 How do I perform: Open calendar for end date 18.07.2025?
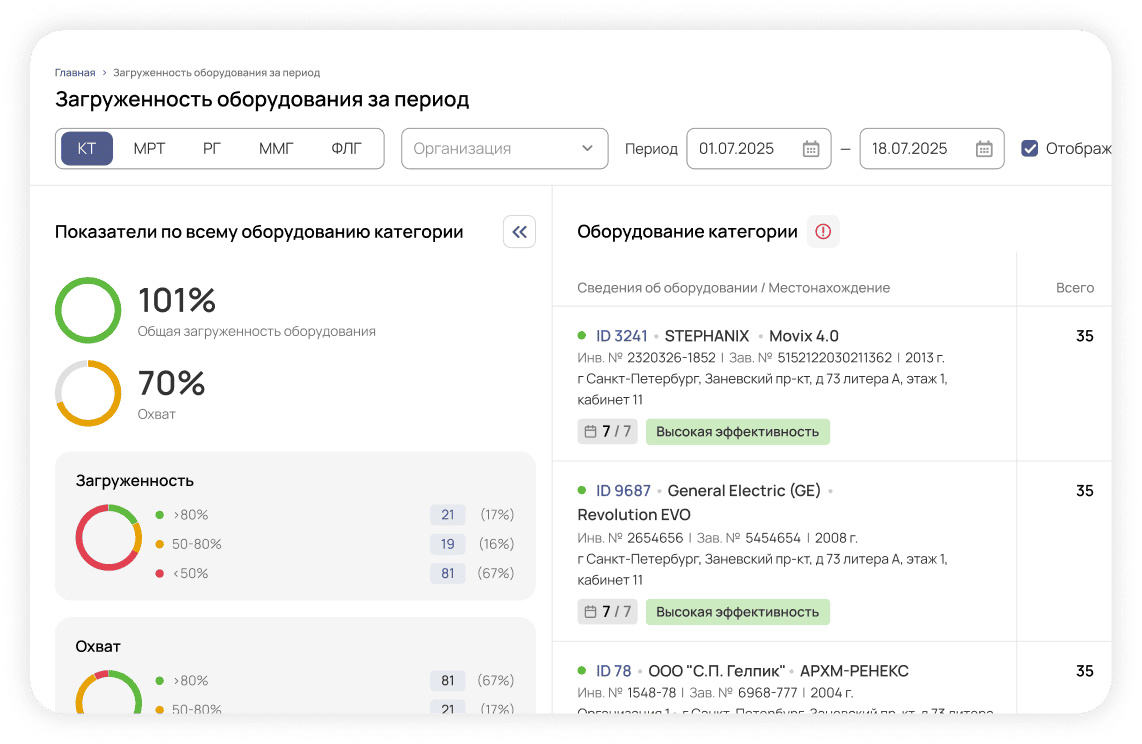point(984,149)
